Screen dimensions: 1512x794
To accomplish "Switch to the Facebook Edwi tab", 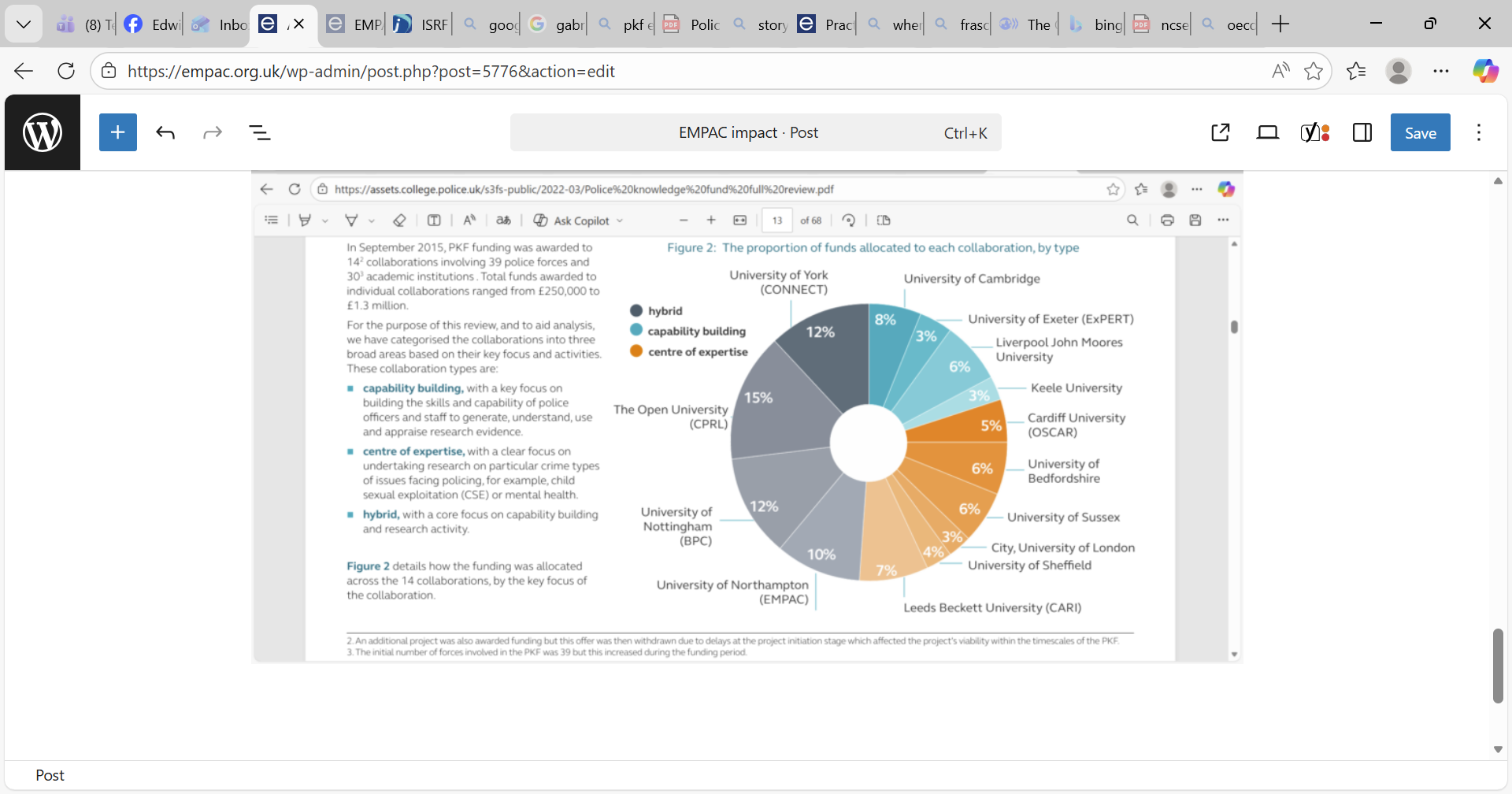I will point(152,24).
